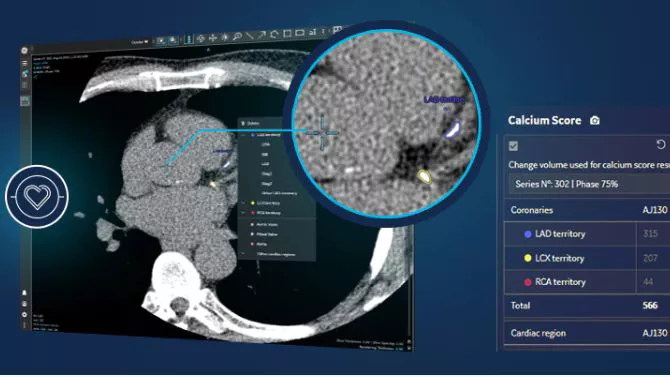Select the LCX territory row label
Screen dimensions: 670x377
(559, 258)
